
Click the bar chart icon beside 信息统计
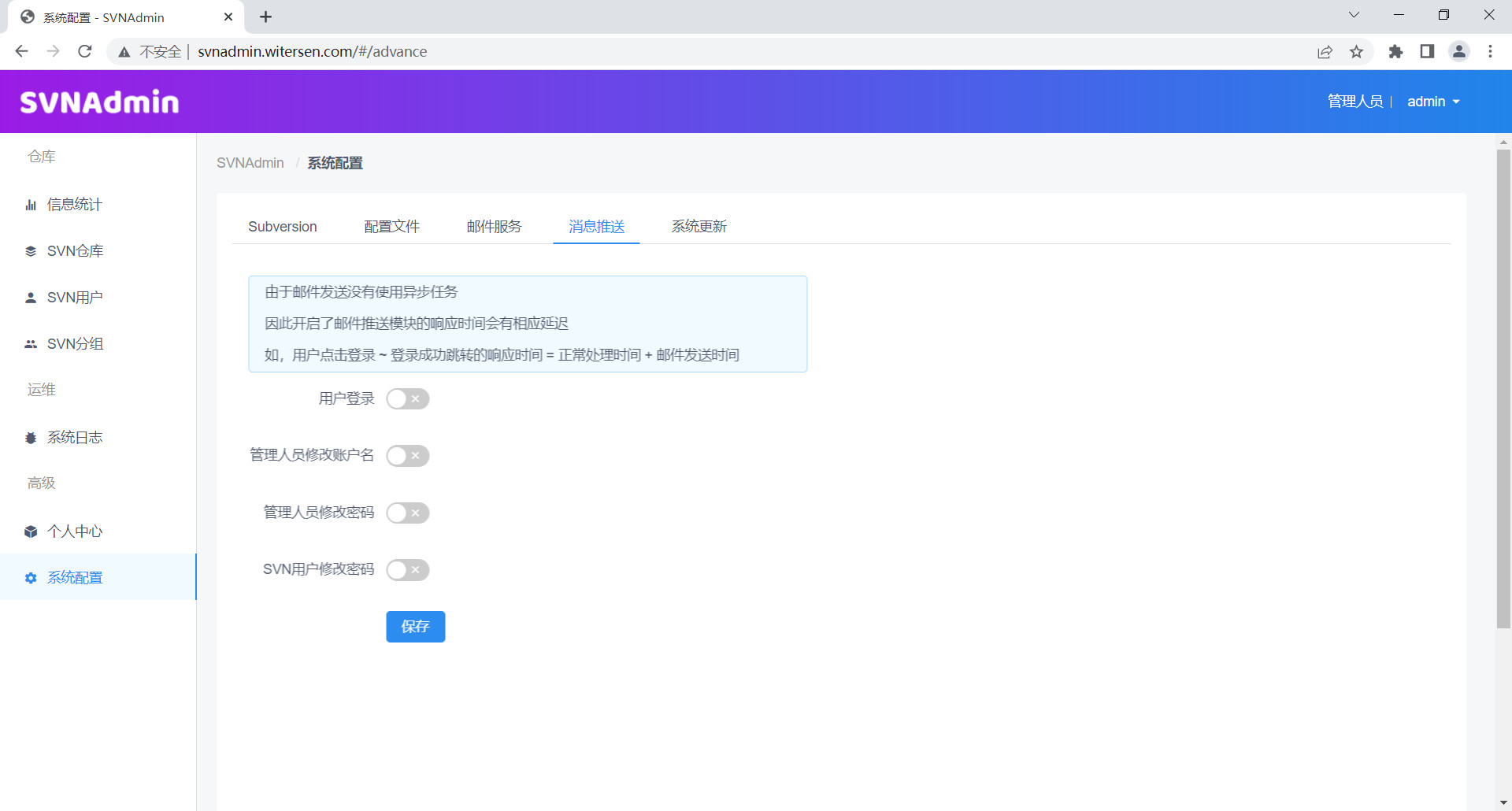point(31,205)
